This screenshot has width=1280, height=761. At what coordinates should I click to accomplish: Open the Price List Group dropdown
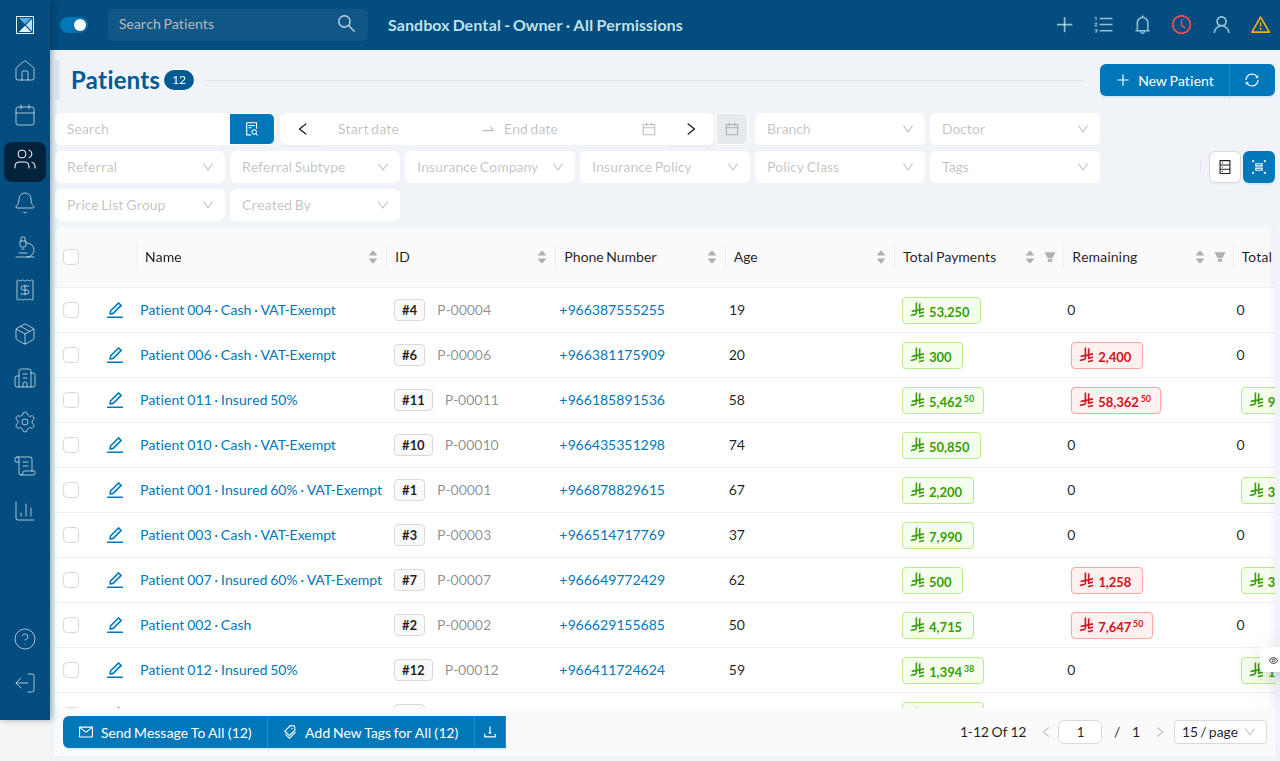click(x=140, y=205)
